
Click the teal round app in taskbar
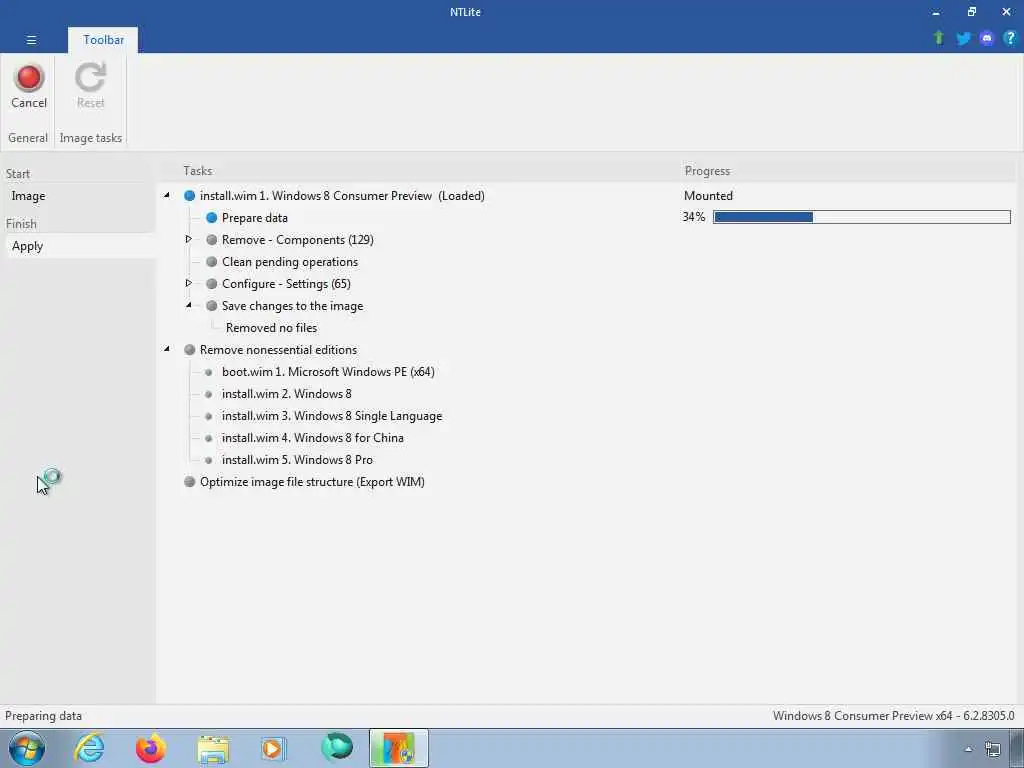pos(337,747)
